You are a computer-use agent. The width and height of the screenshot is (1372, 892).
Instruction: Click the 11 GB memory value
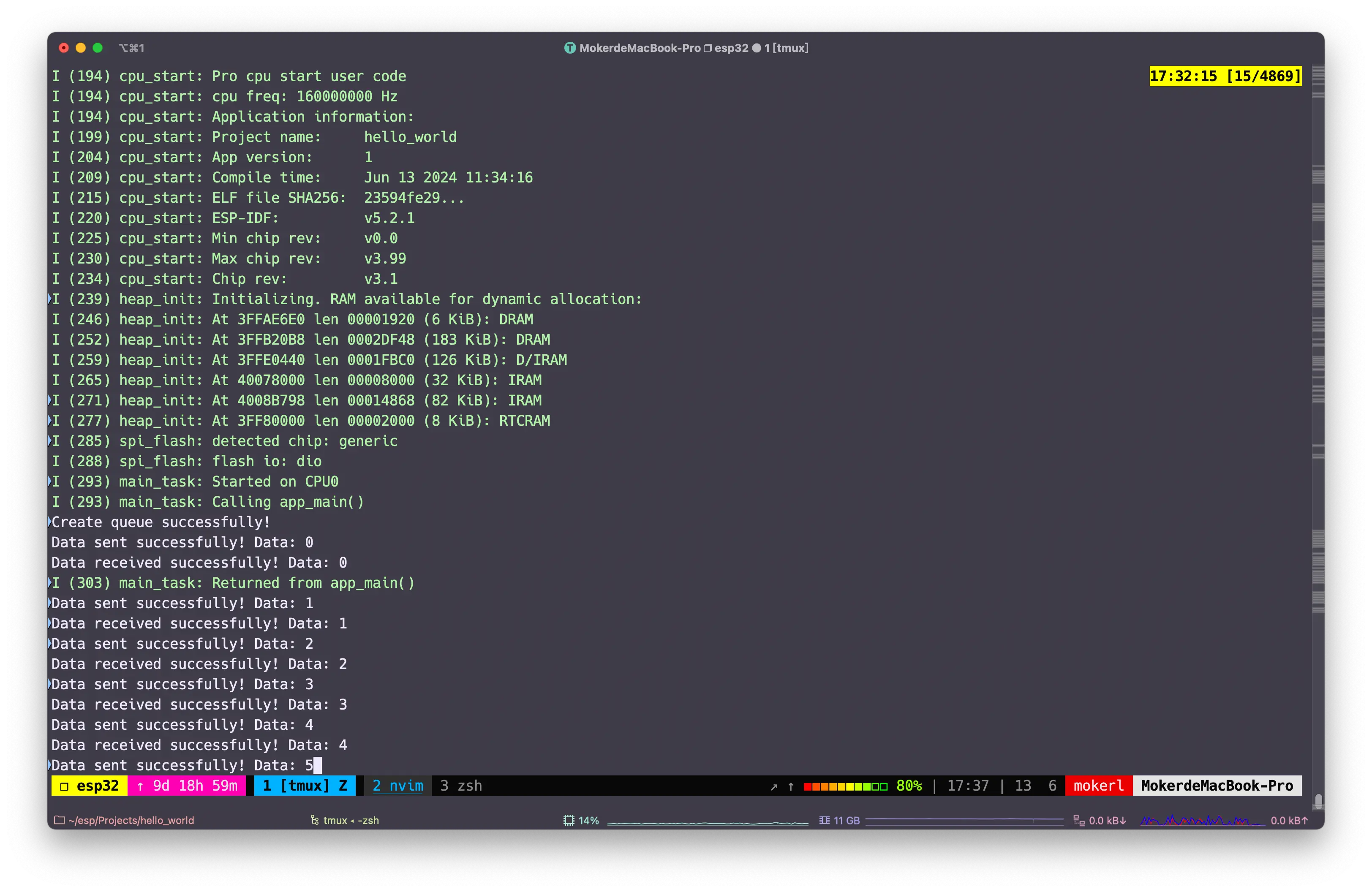point(846,820)
